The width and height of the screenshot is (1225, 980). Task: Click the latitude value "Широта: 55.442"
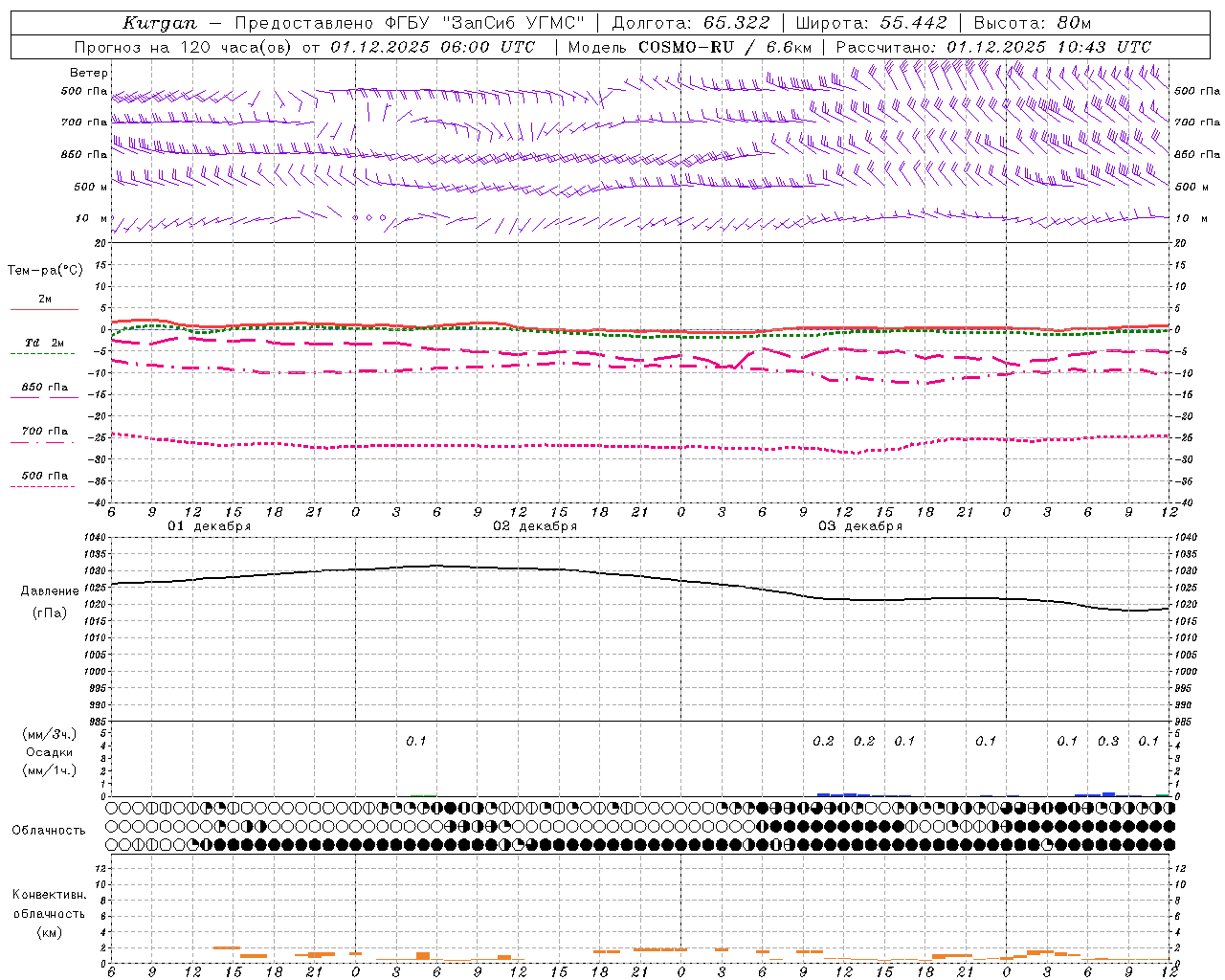(872, 23)
